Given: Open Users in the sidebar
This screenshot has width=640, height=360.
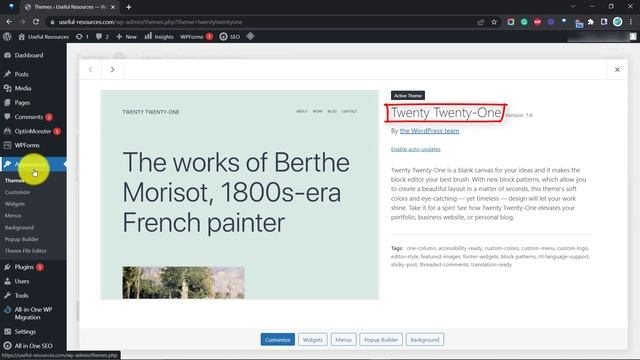Looking at the screenshot, I should click(x=22, y=281).
